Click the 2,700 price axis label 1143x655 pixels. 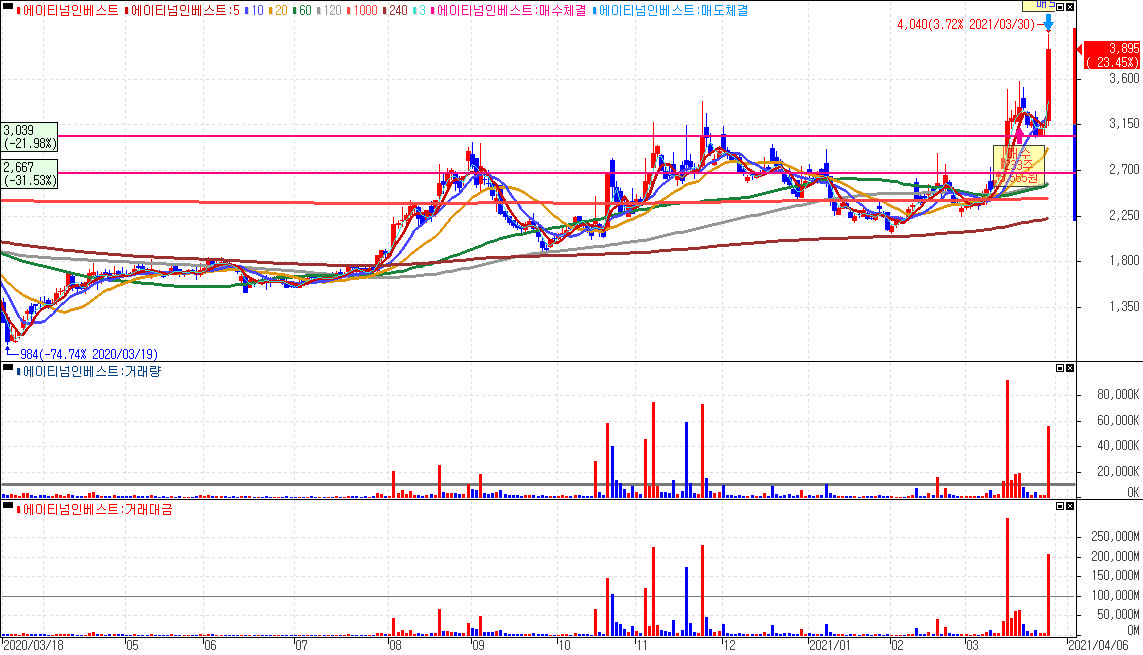click(1123, 170)
